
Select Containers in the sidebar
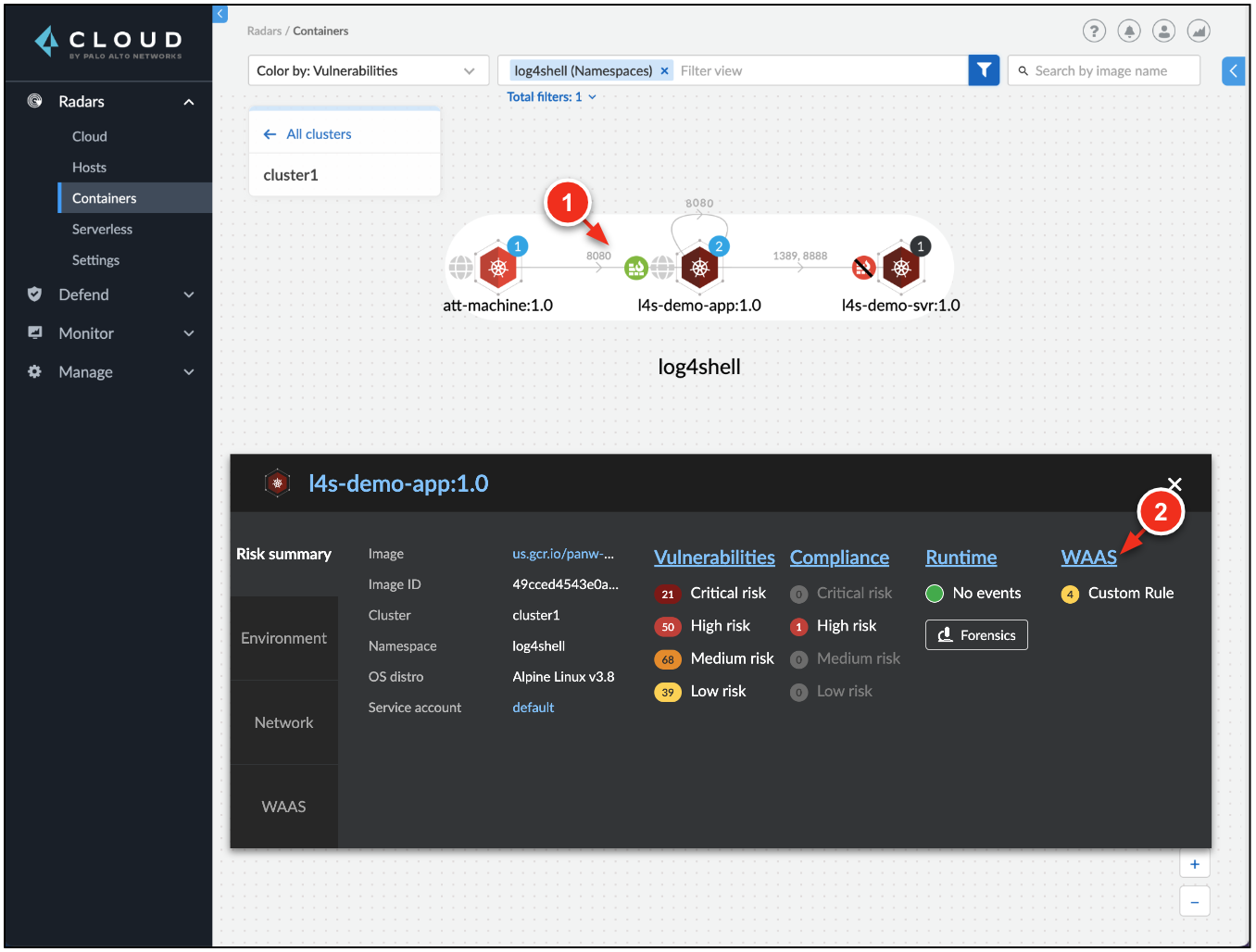[x=135, y=198]
